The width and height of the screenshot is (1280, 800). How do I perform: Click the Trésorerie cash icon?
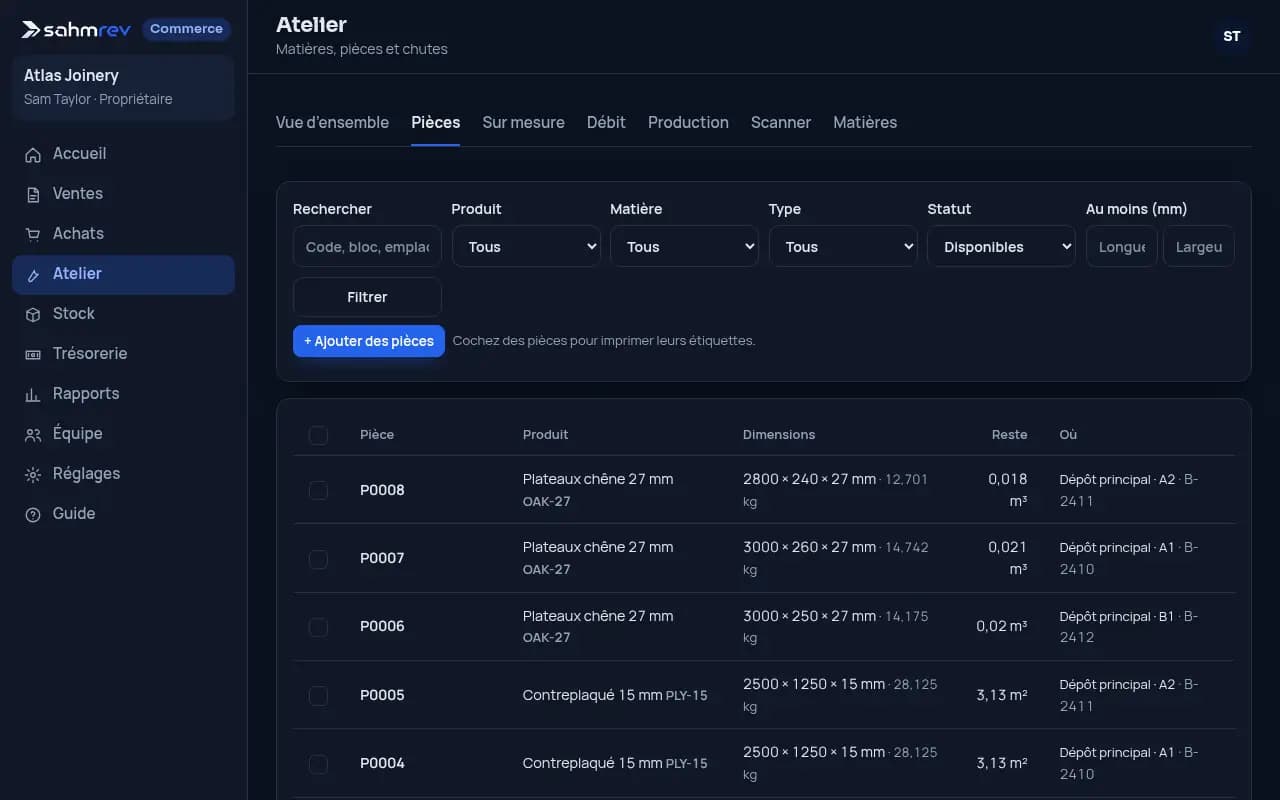click(x=33, y=354)
